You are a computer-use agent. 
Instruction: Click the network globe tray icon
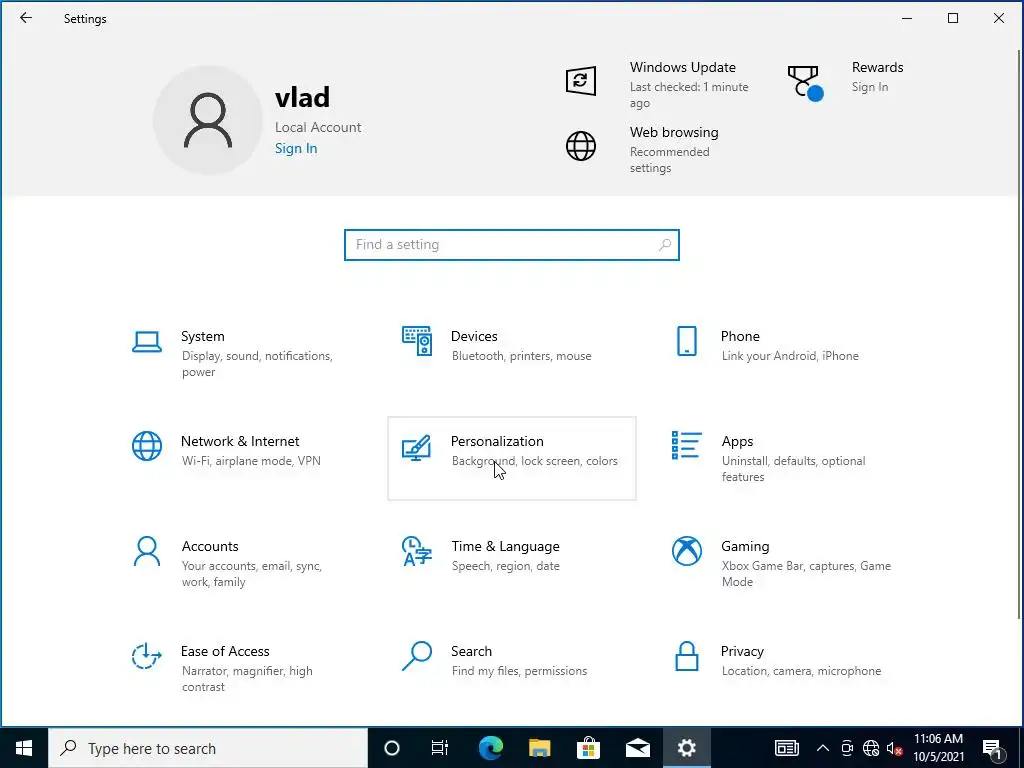[x=871, y=748]
